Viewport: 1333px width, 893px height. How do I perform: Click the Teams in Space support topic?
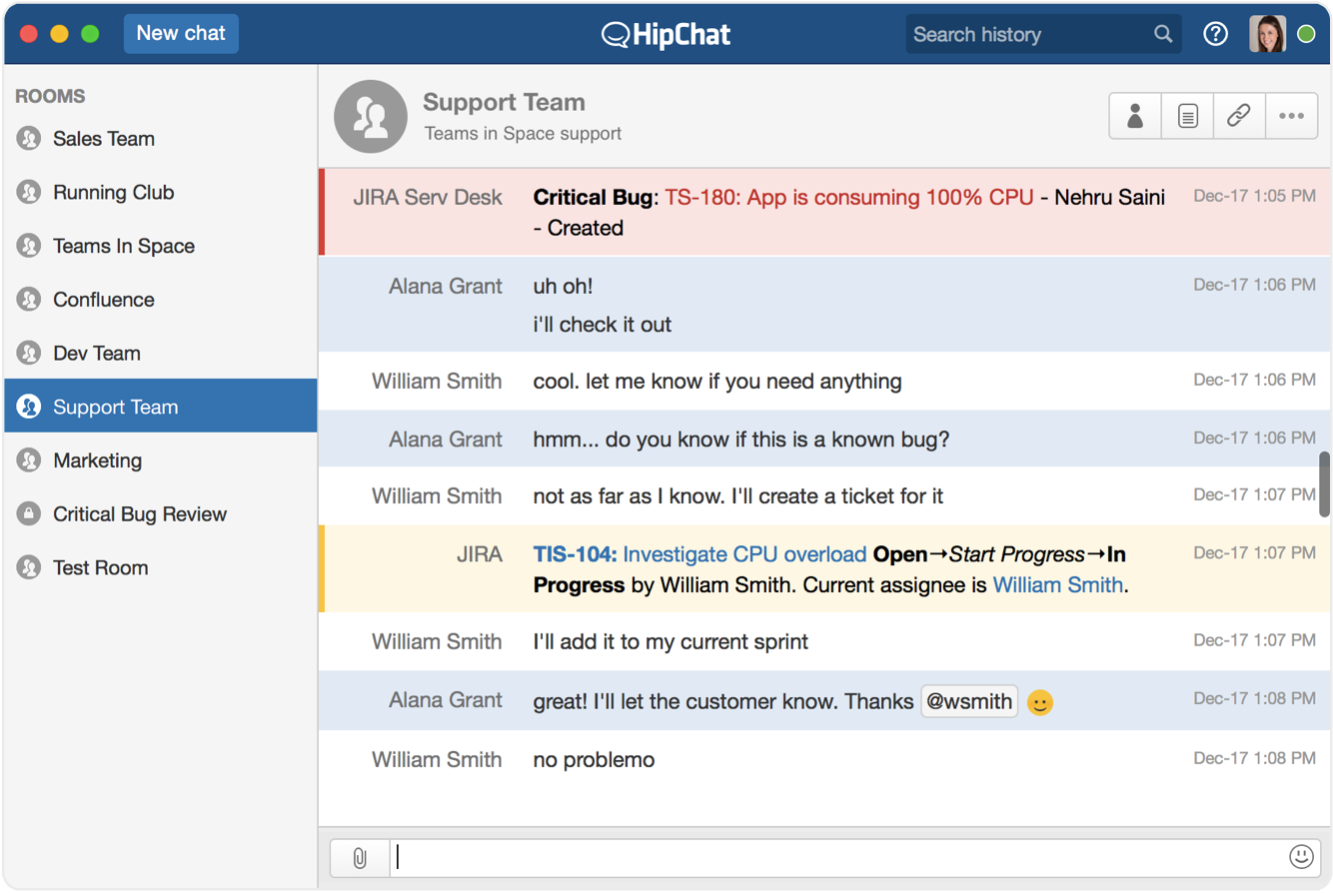523,133
